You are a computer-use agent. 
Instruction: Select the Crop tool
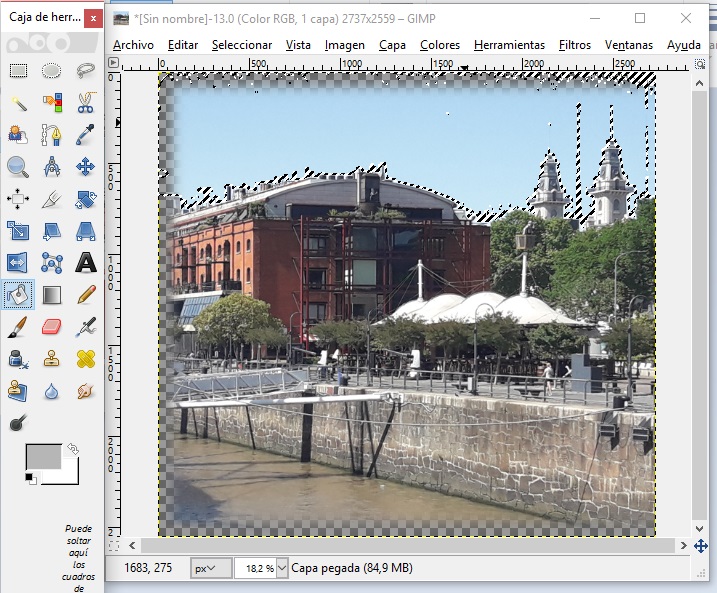pos(52,199)
